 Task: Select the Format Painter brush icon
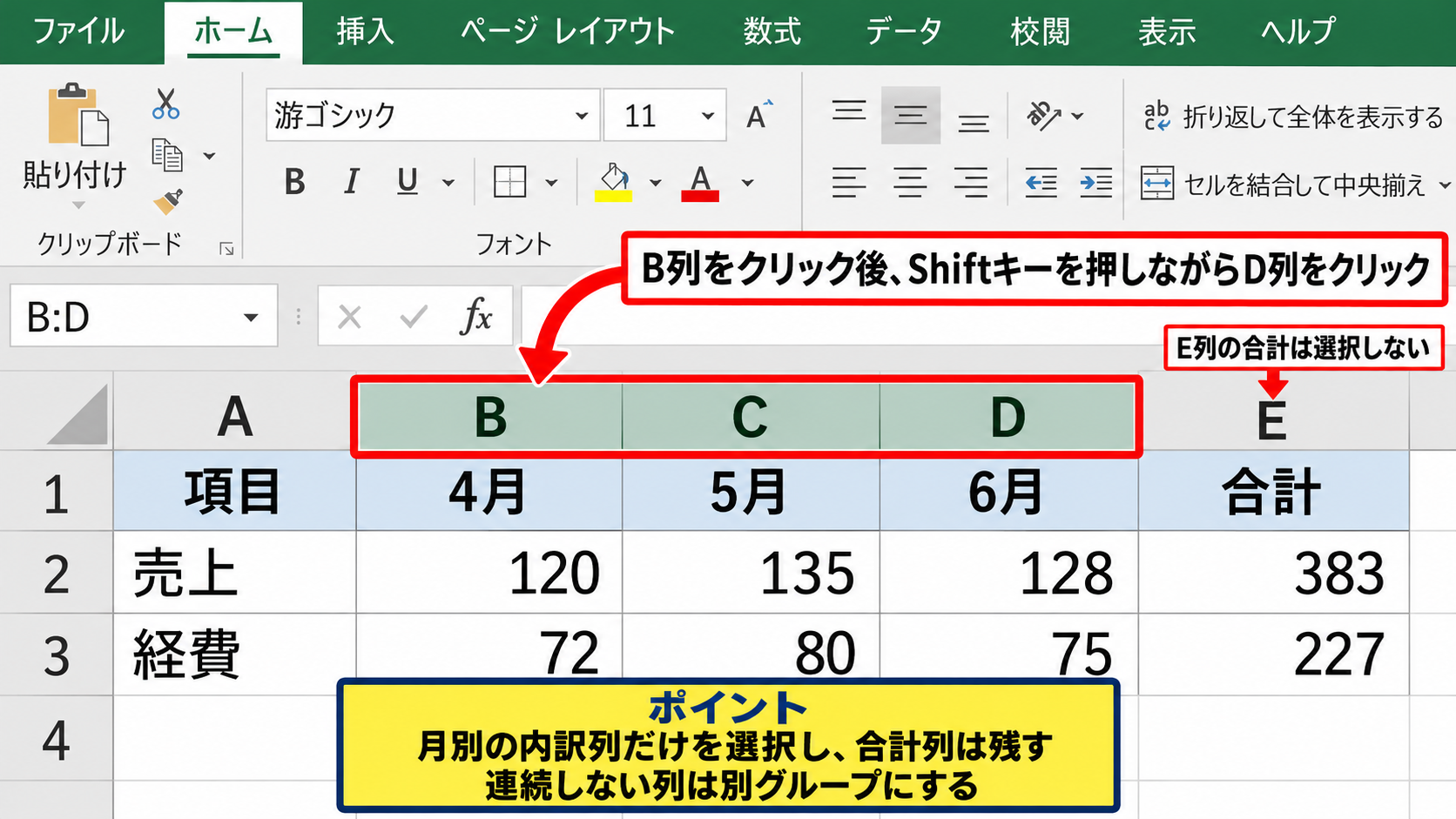click(x=168, y=202)
